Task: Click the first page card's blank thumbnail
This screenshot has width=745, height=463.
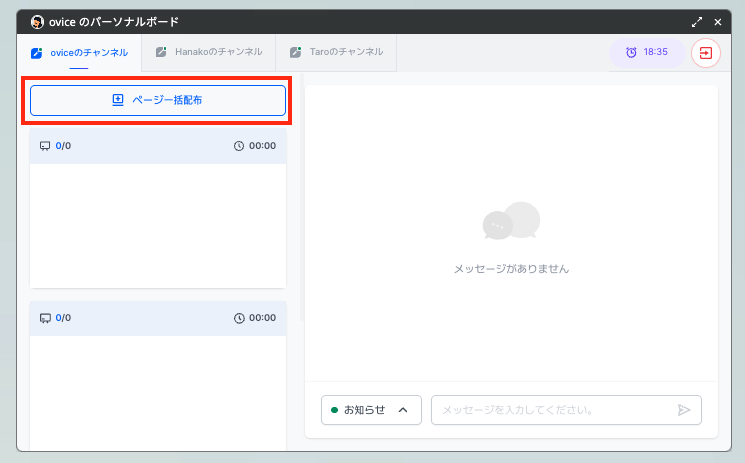Action: [158, 226]
